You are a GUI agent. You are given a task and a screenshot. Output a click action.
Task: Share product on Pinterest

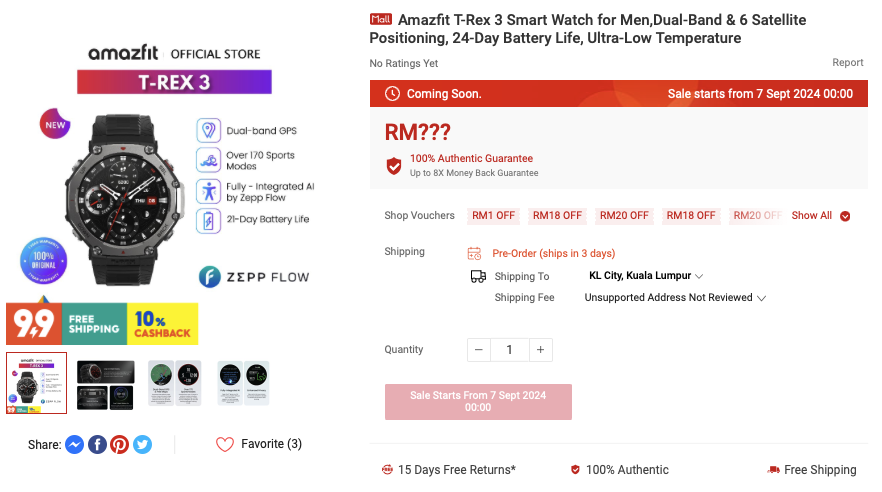(x=119, y=445)
